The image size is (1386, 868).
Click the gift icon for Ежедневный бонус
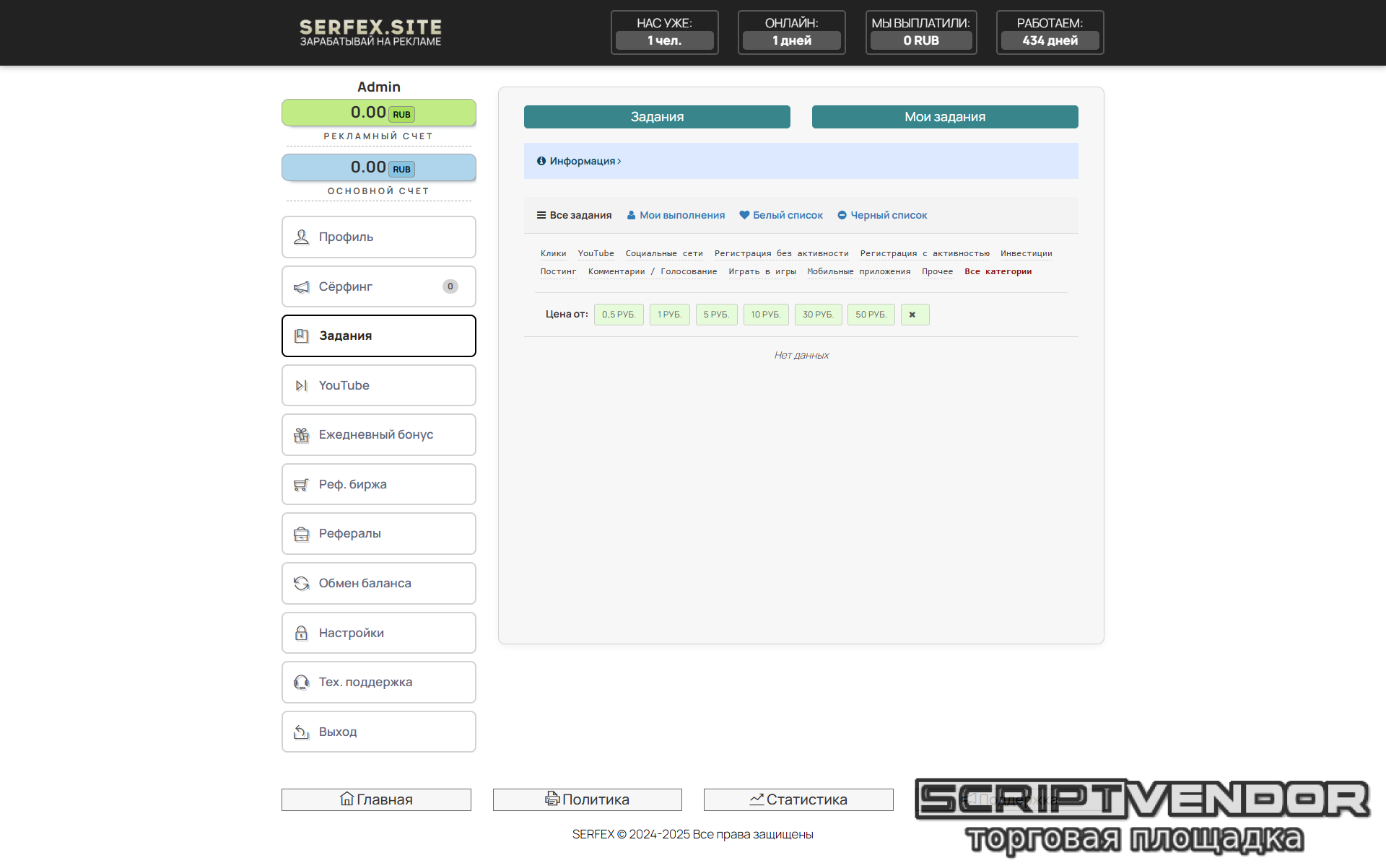(x=301, y=435)
